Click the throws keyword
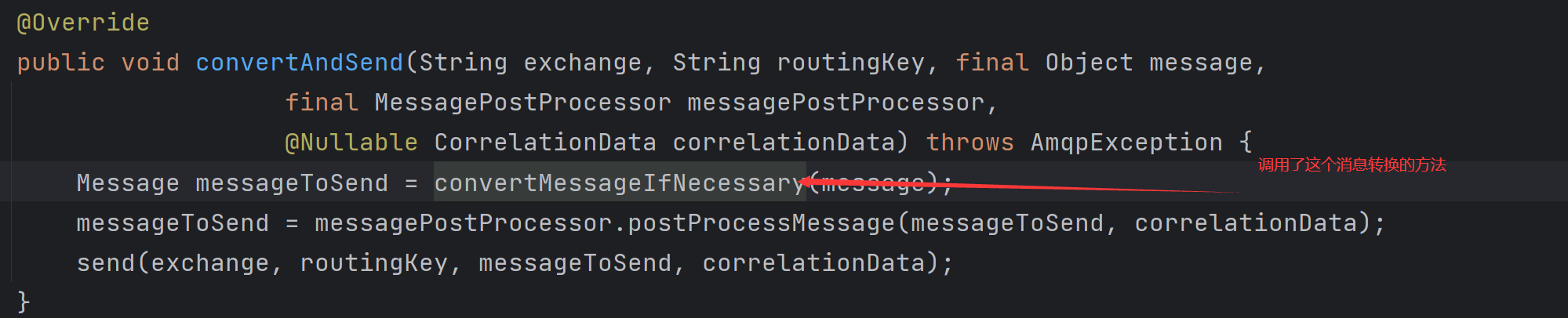1568x318 pixels. (x=970, y=143)
